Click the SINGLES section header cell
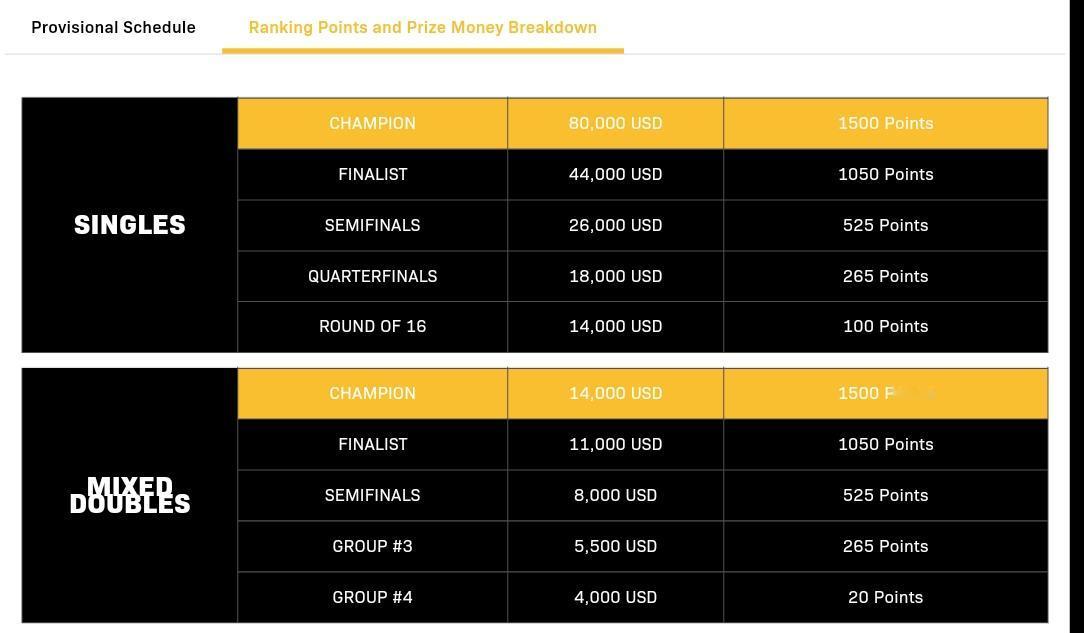This screenshot has width=1084, height=633. click(130, 225)
